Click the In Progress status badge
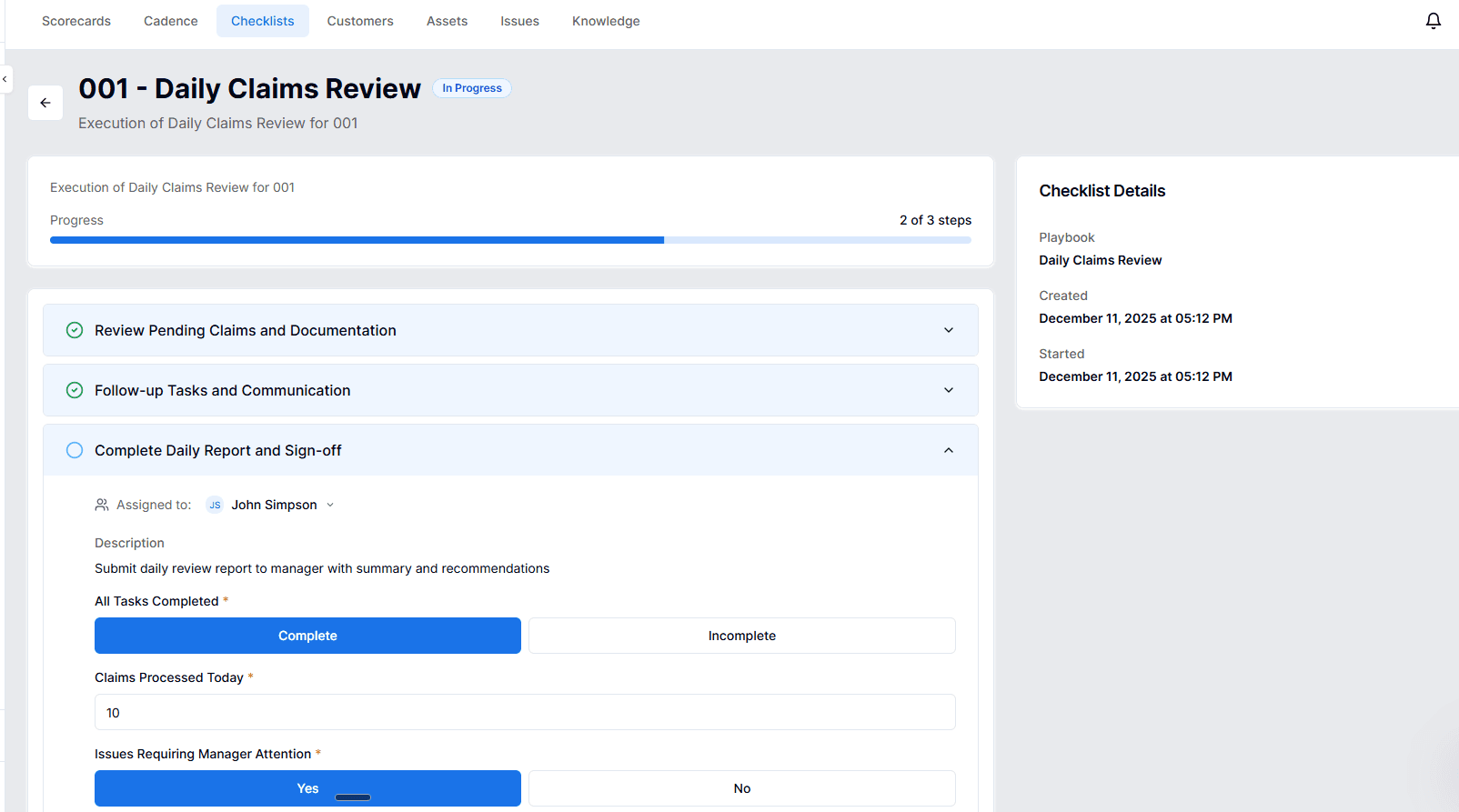 (x=472, y=88)
